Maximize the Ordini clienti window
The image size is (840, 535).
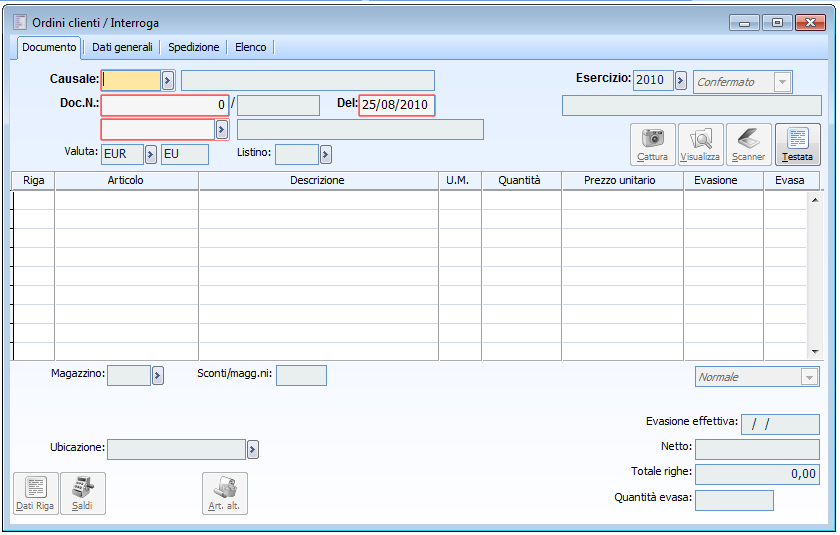pyautogui.click(x=777, y=23)
